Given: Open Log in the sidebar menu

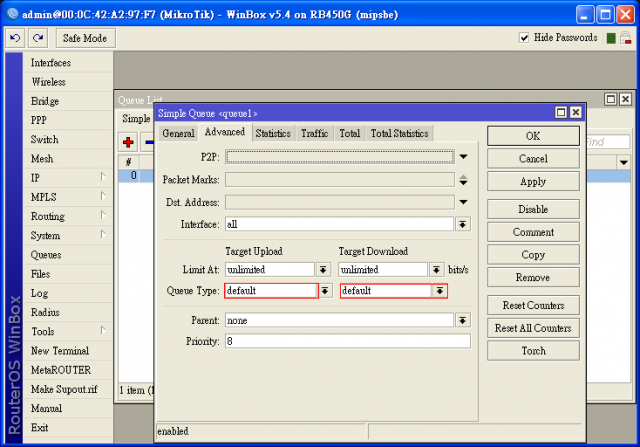Looking at the screenshot, I should pos(40,294).
